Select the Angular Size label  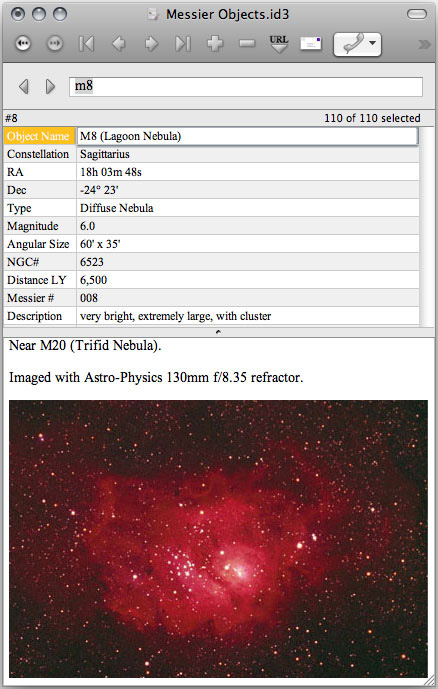point(40,244)
